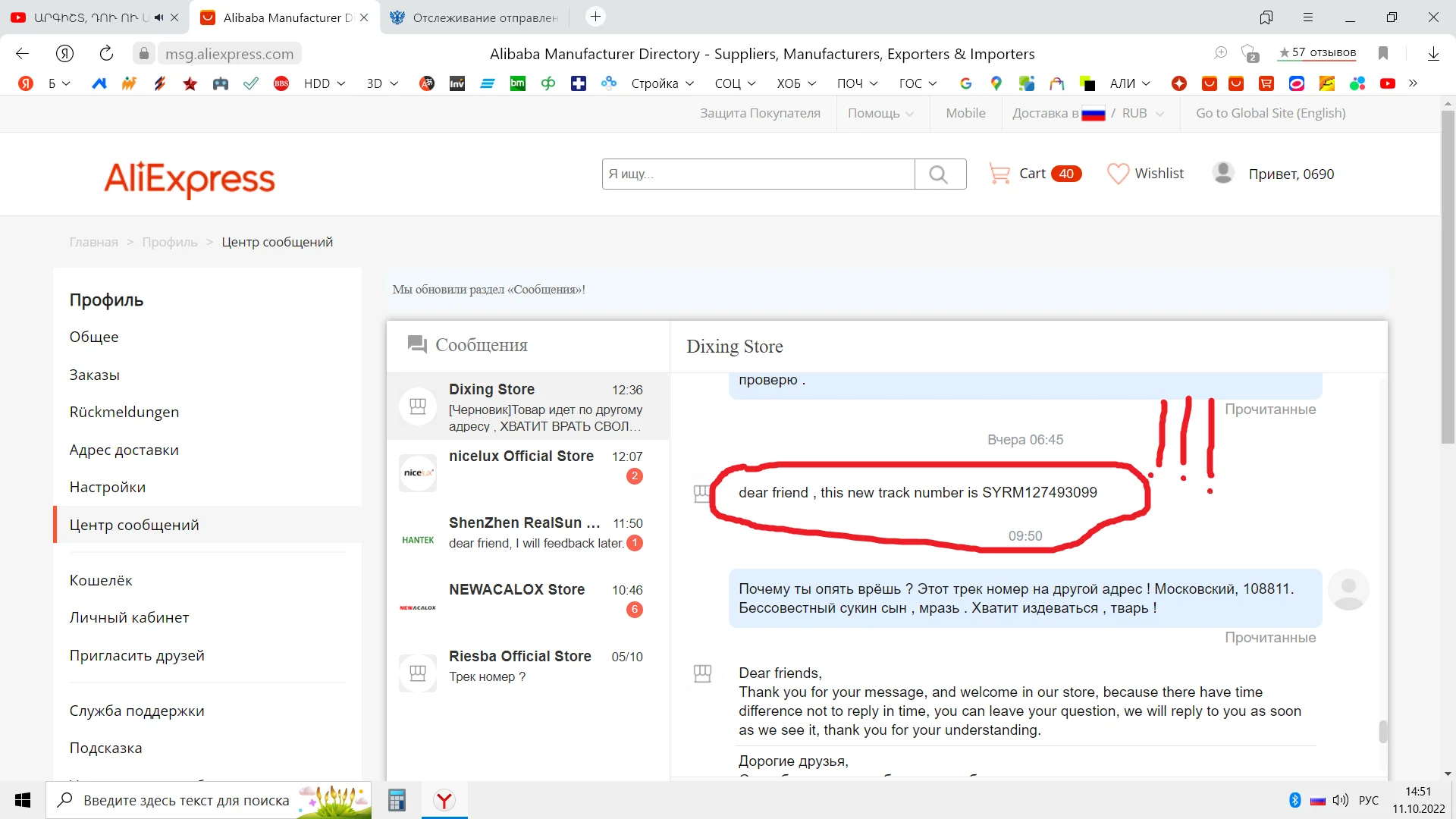Click Go to Global Site link
This screenshot has width=1456, height=819.
pyautogui.click(x=1270, y=113)
